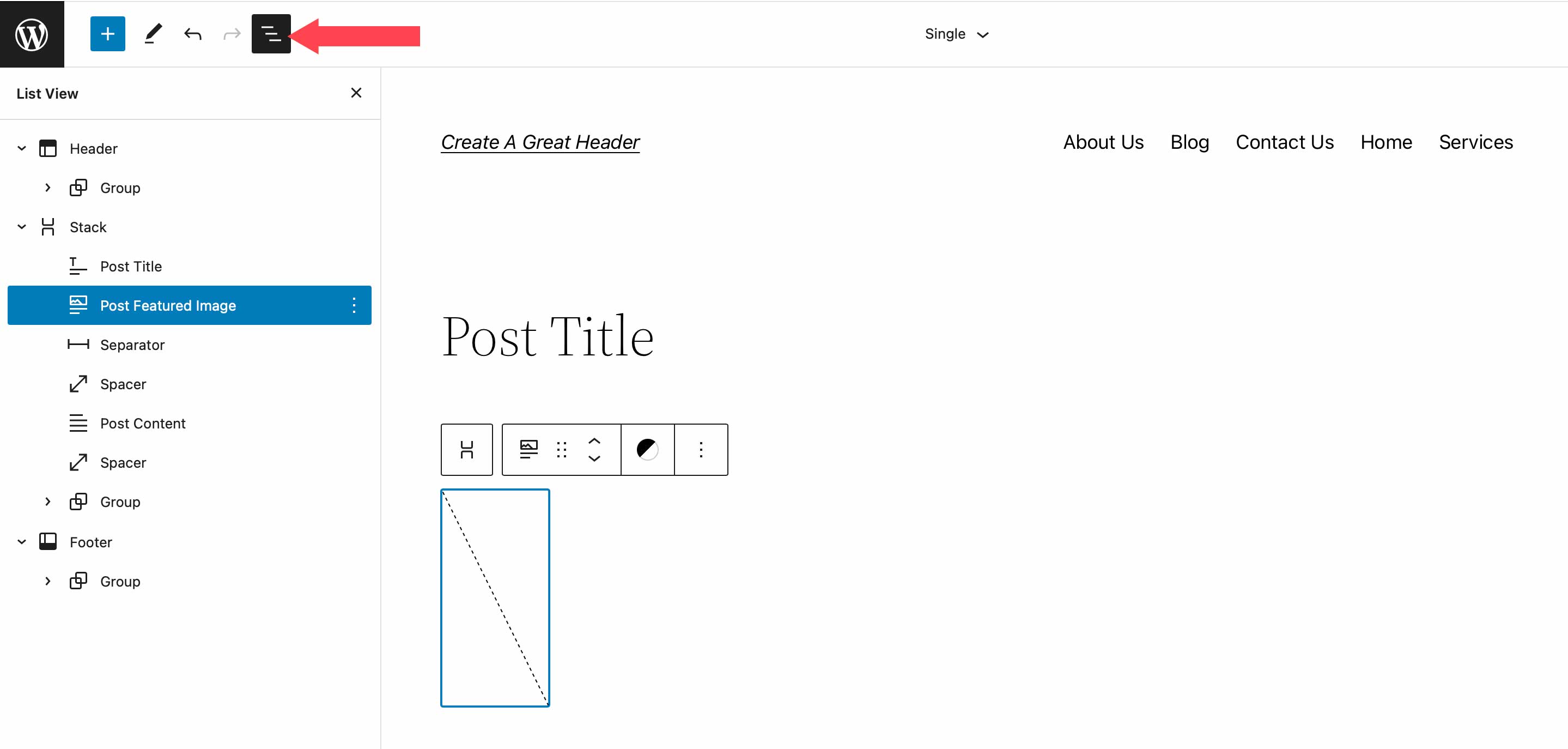Click the WordPress logo menu icon
Screen dimensions: 1568x749
point(32,34)
